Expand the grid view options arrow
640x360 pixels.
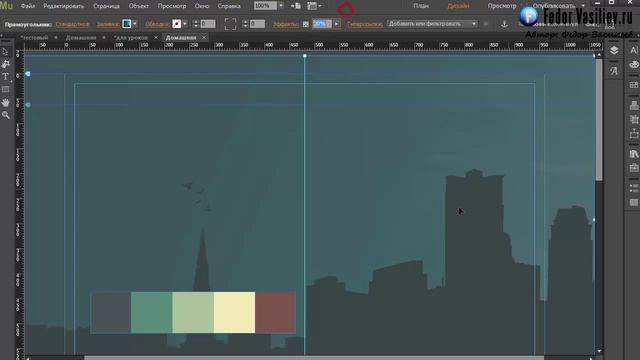[320, 6]
